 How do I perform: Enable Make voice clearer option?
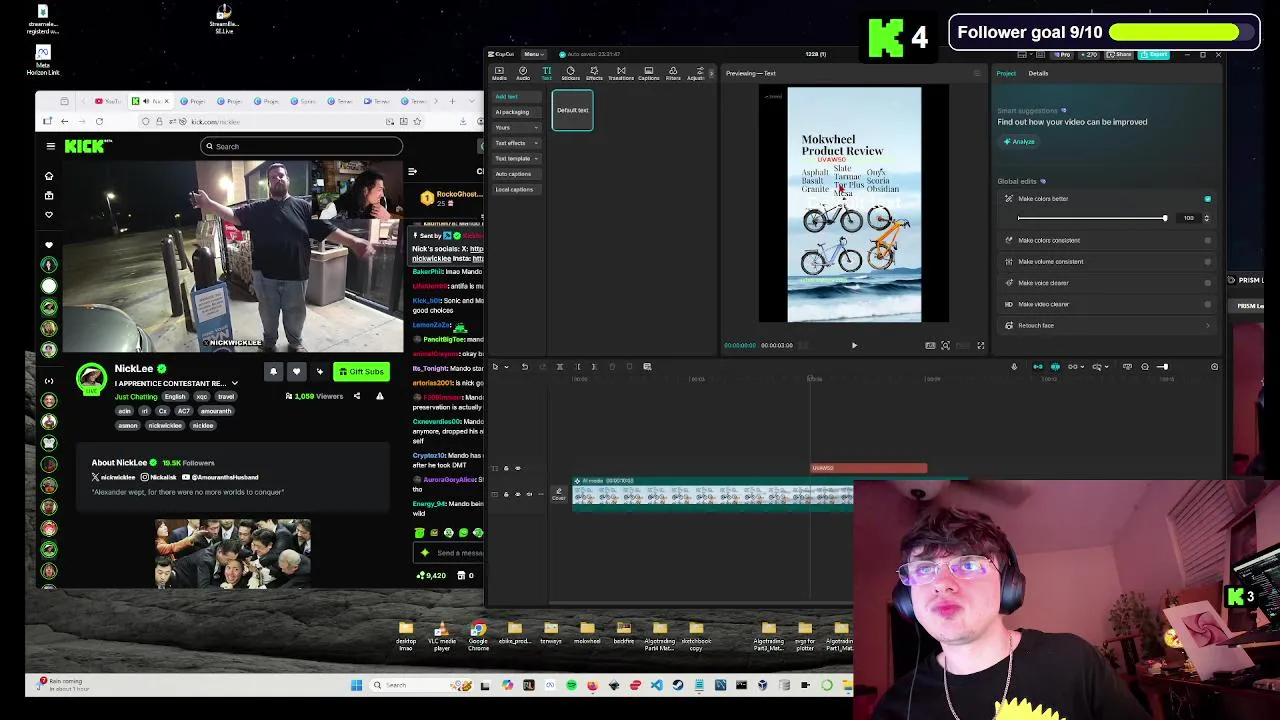(x=1208, y=283)
